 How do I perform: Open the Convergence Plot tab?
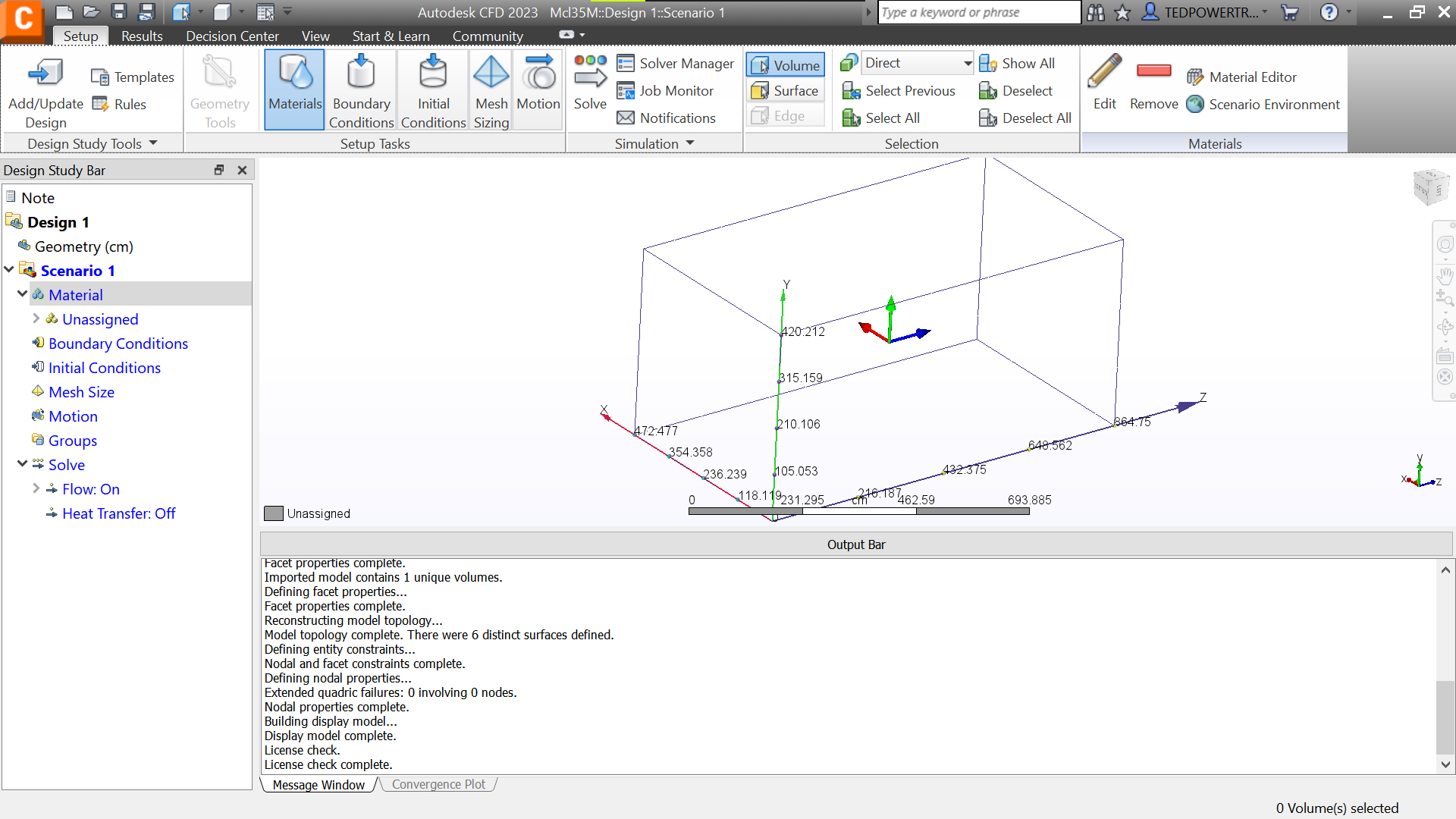(x=438, y=784)
